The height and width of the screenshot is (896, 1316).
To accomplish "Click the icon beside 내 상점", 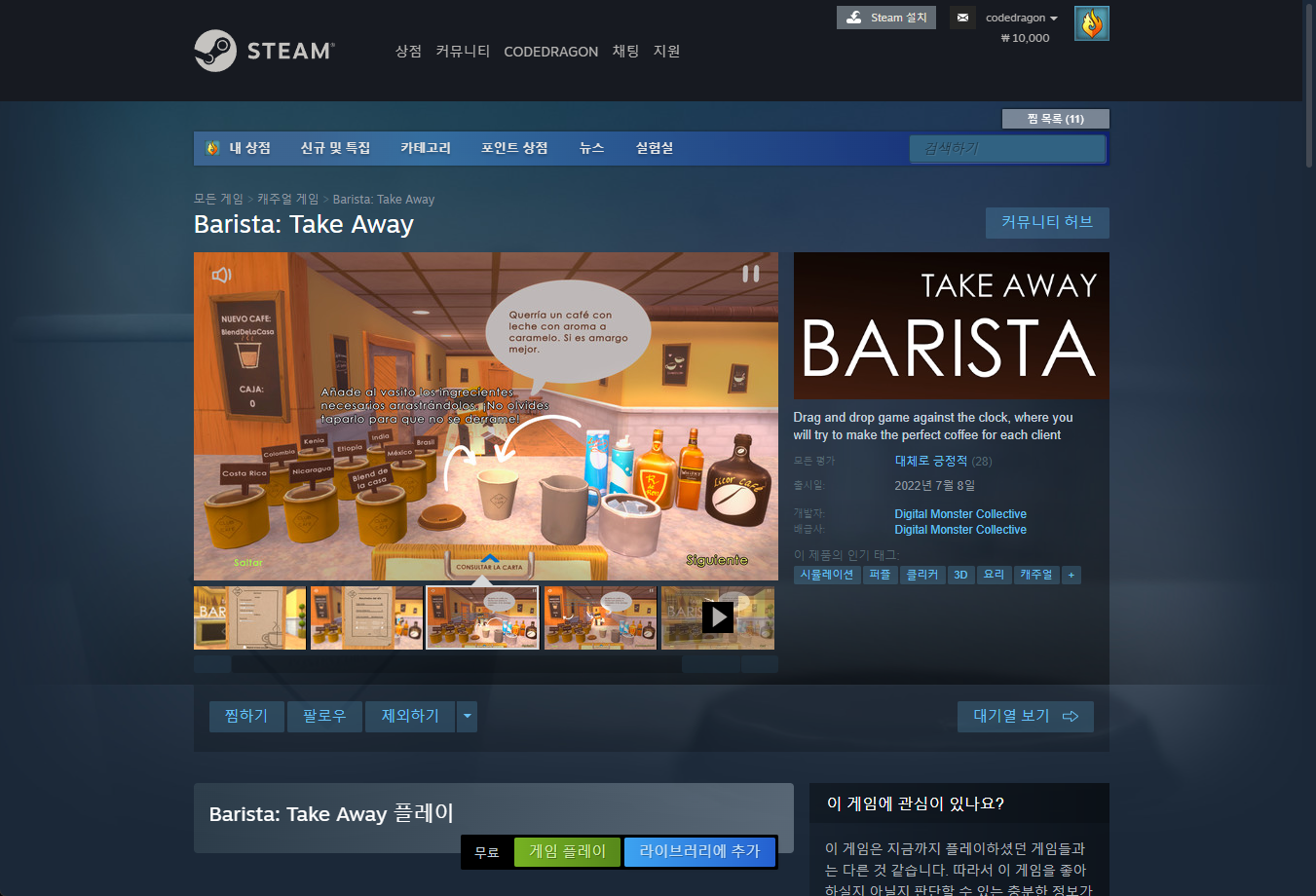I will click(213, 148).
